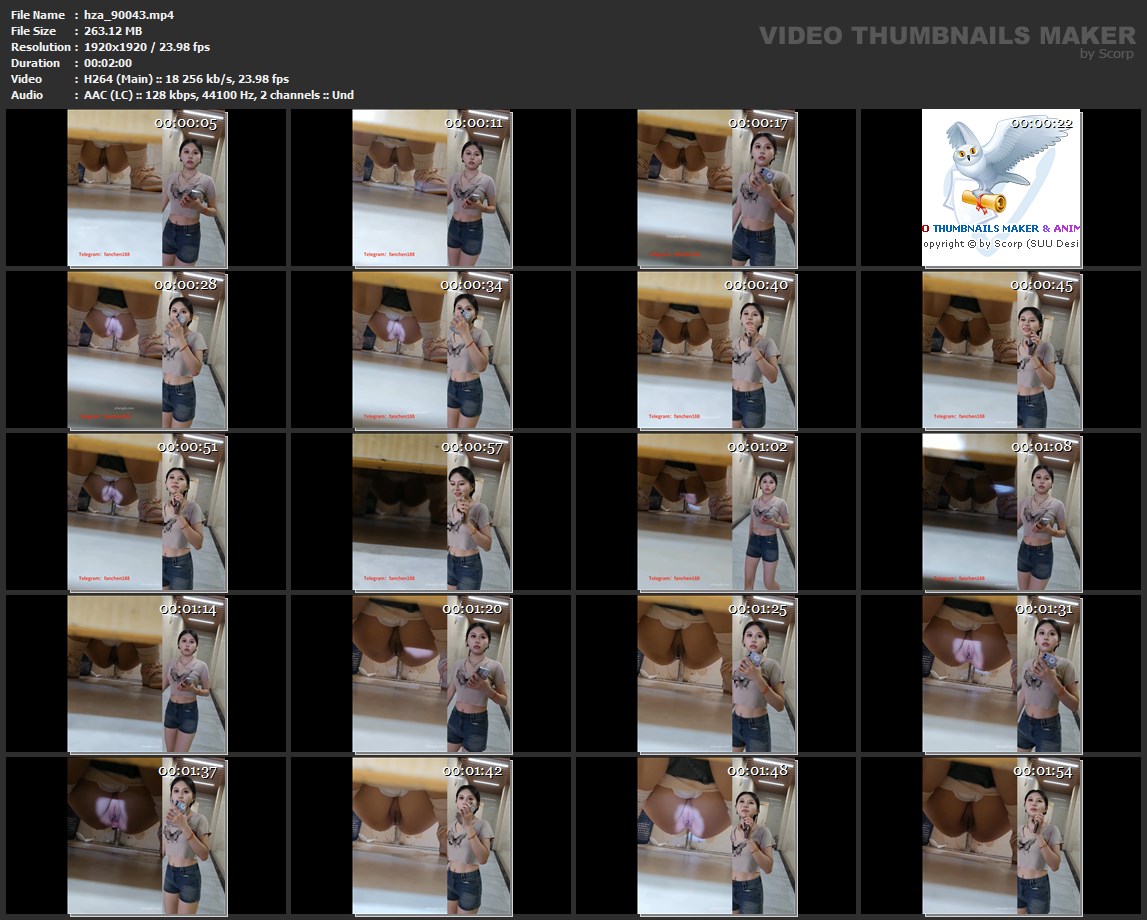
Task: Select the thumbnail stamped 00:01:37
Action: 146,837
